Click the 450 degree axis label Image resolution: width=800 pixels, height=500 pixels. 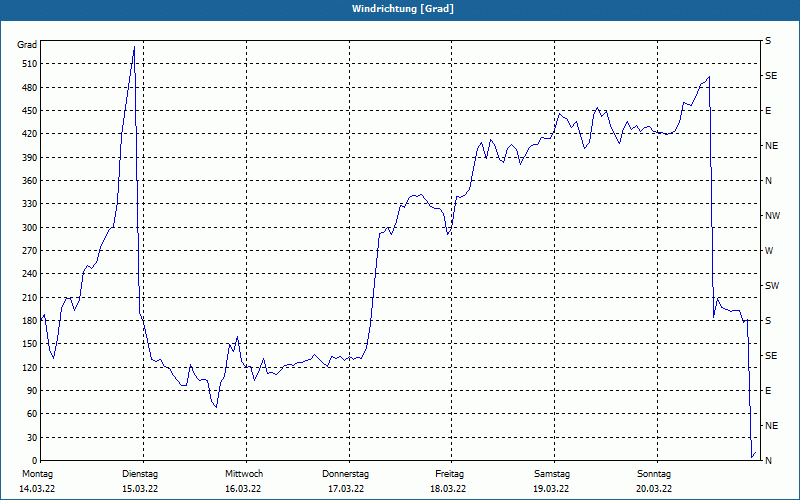pyautogui.click(x=30, y=111)
